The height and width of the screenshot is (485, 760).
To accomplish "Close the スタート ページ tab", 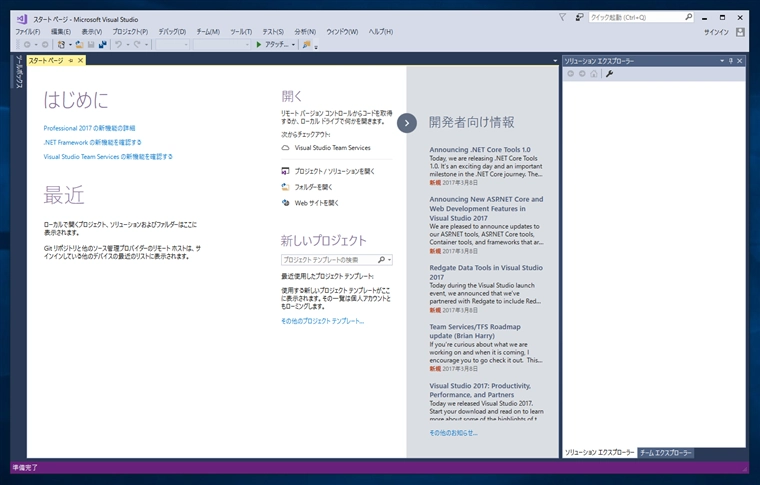I will click(x=80, y=60).
